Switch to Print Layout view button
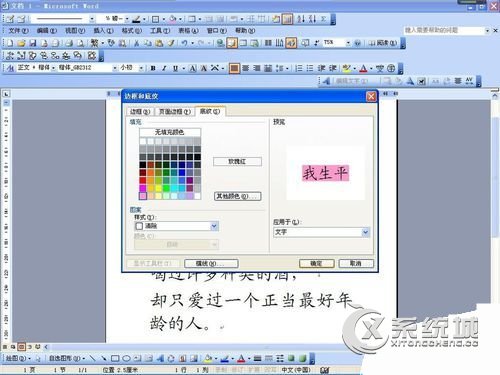500x375 pixels. [x=21, y=347]
